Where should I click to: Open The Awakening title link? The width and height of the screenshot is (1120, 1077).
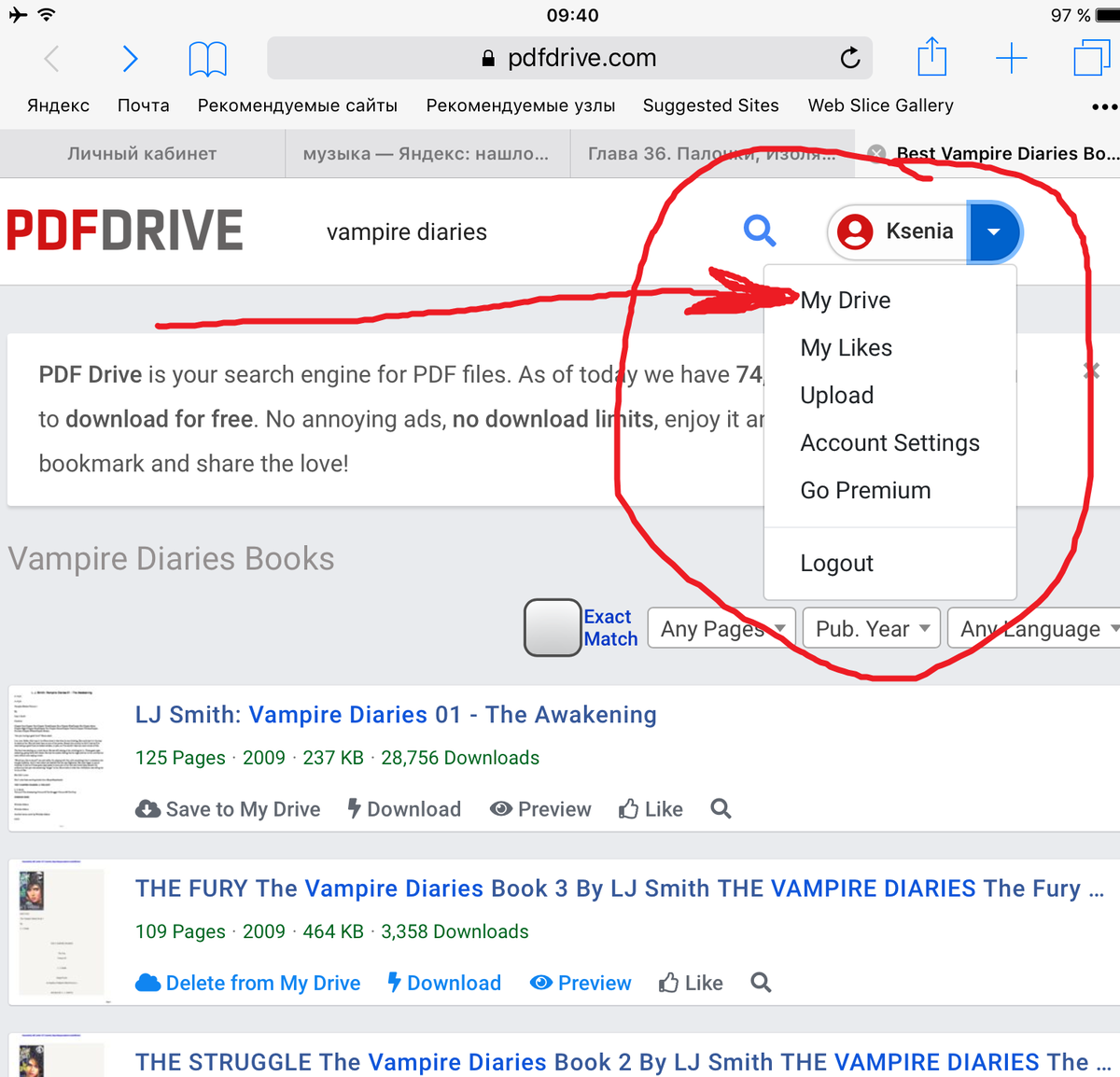[x=396, y=715]
